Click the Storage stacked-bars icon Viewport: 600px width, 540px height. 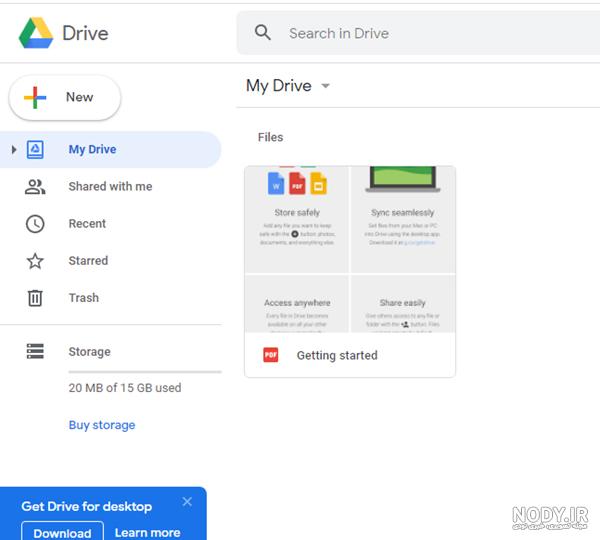(35, 351)
